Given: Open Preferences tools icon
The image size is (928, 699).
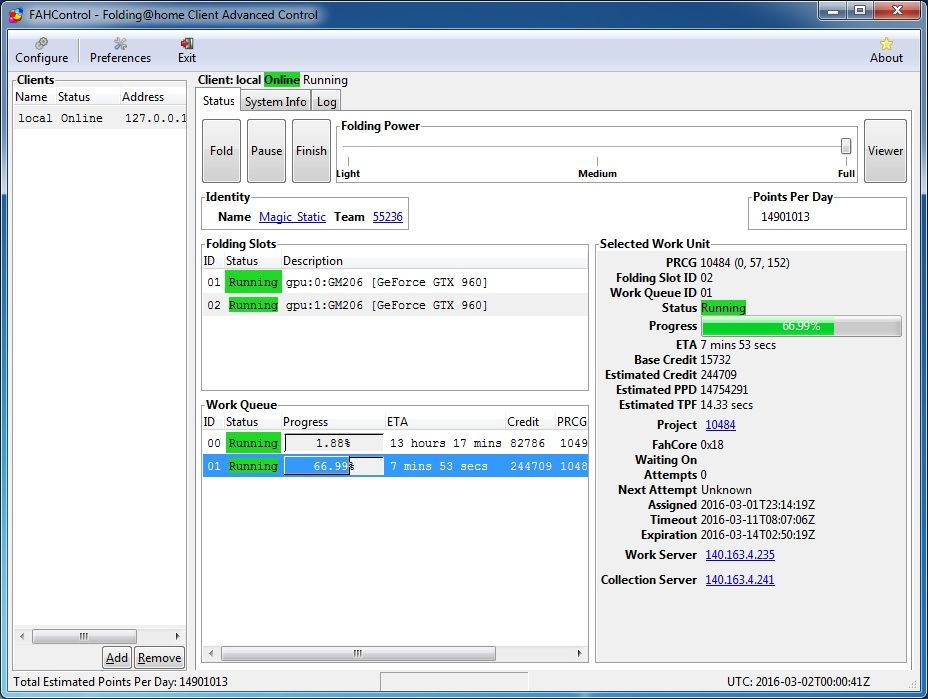Looking at the screenshot, I should point(120,43).
